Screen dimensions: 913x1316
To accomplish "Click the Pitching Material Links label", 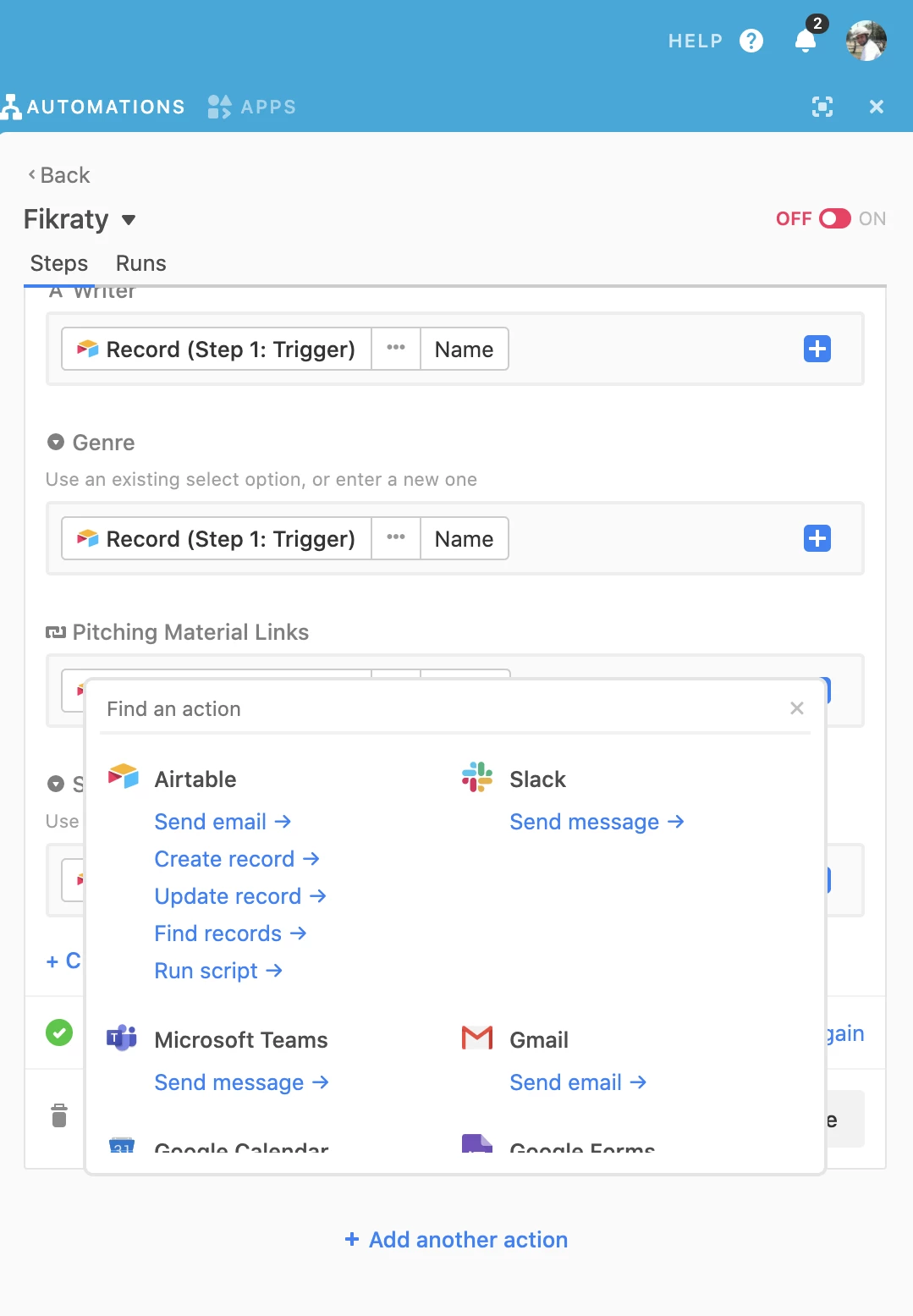I will (190, 632).
